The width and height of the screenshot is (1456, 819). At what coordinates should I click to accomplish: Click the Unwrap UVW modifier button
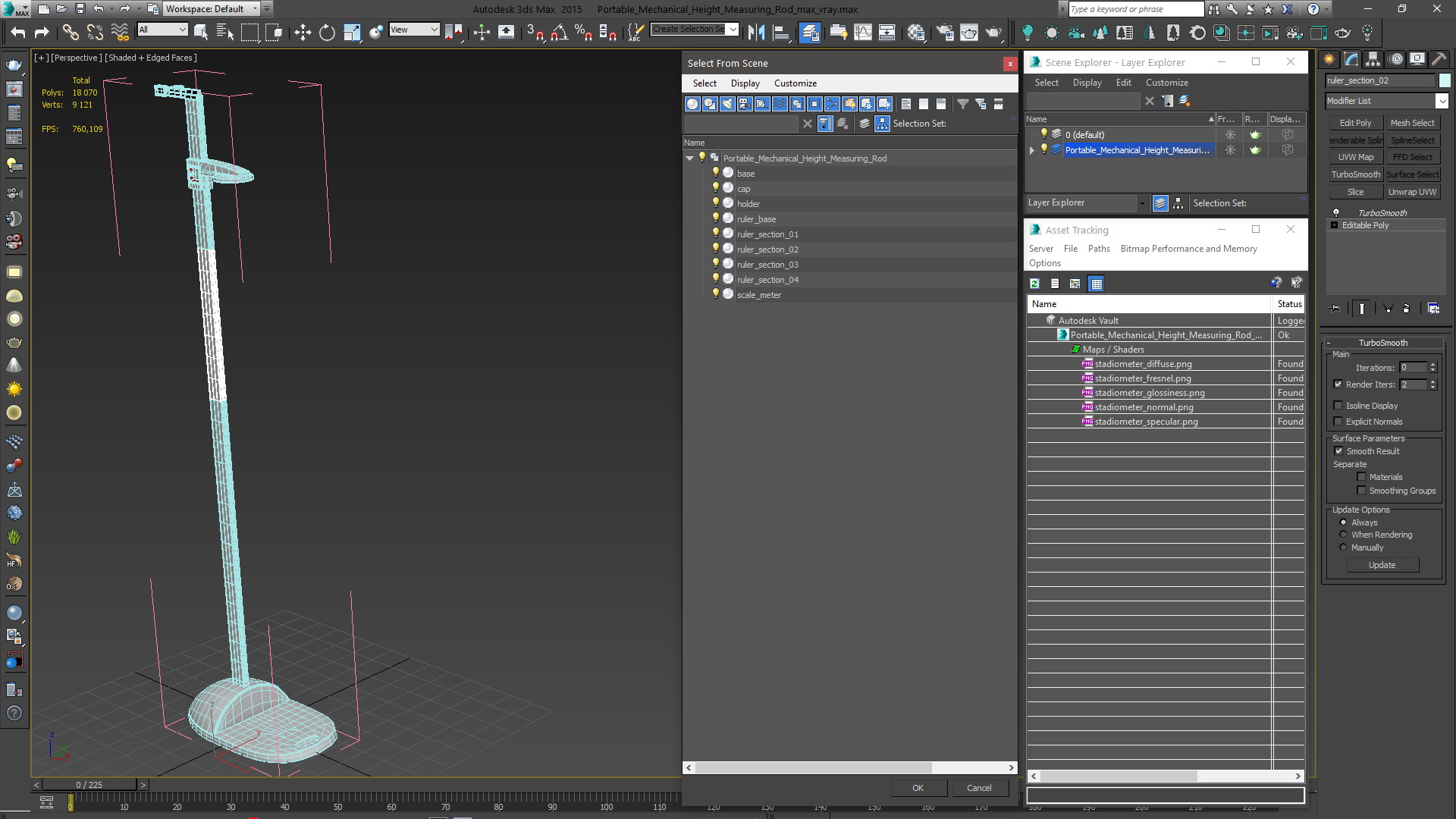tap(1412, 192)
